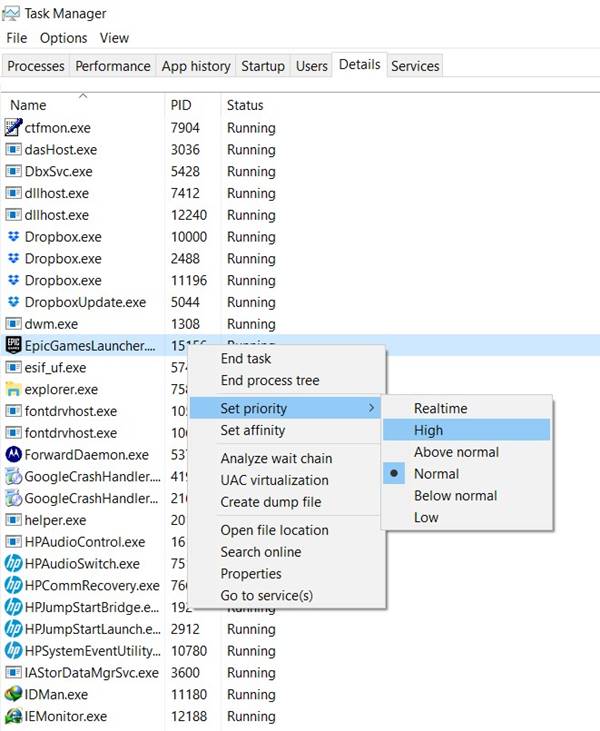Open the File menu
600x731 pixels.
point(17,38)
